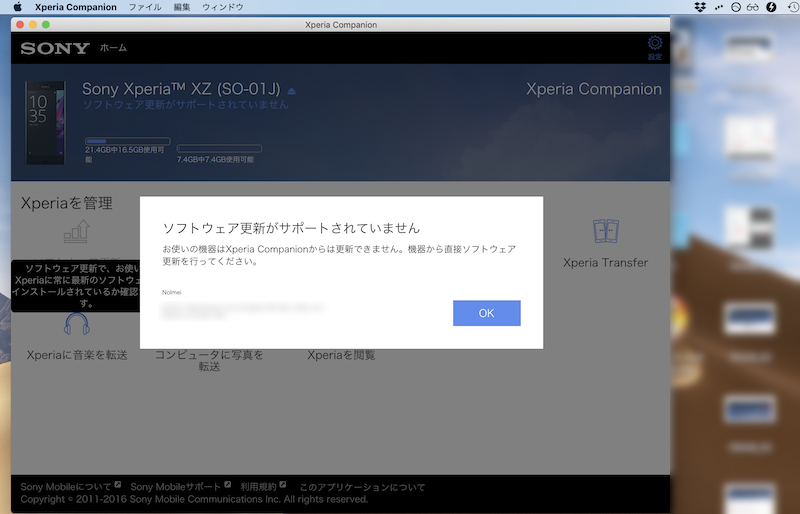Click the eject icon beside the device name
800x514 pixels.
pos(292,91)
